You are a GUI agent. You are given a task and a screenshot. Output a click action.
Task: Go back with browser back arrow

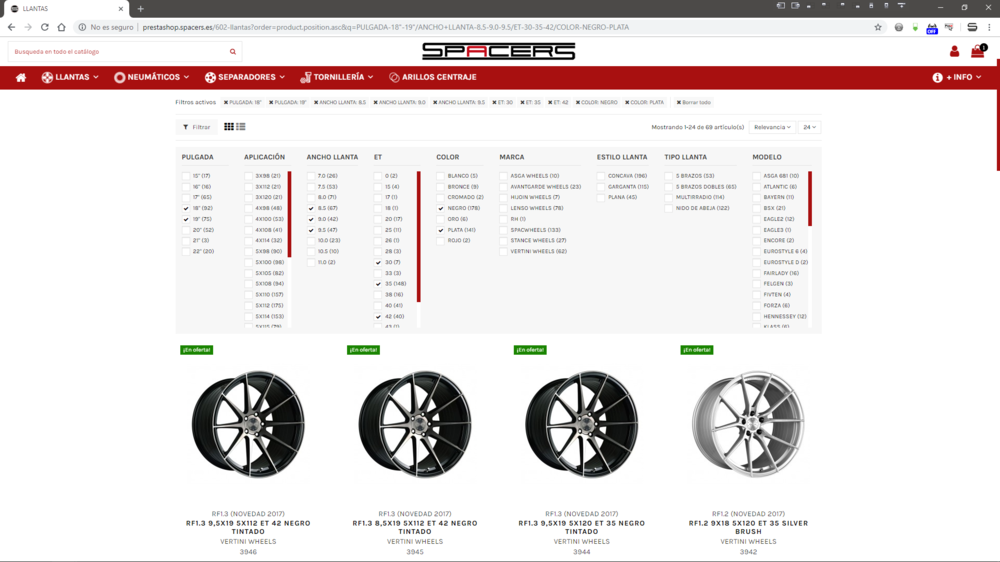coord(11,27)
